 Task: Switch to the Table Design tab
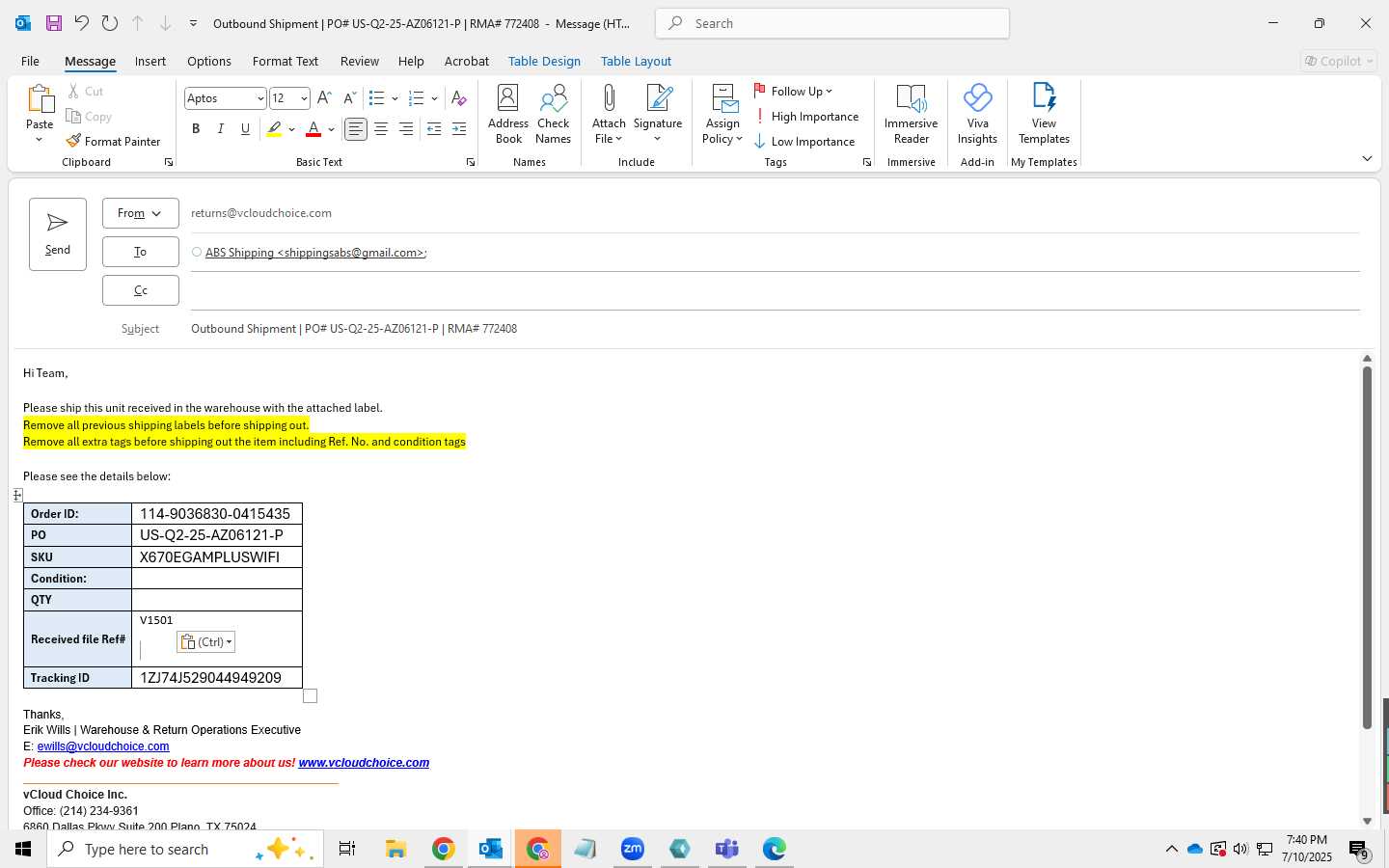click(544, 61)
